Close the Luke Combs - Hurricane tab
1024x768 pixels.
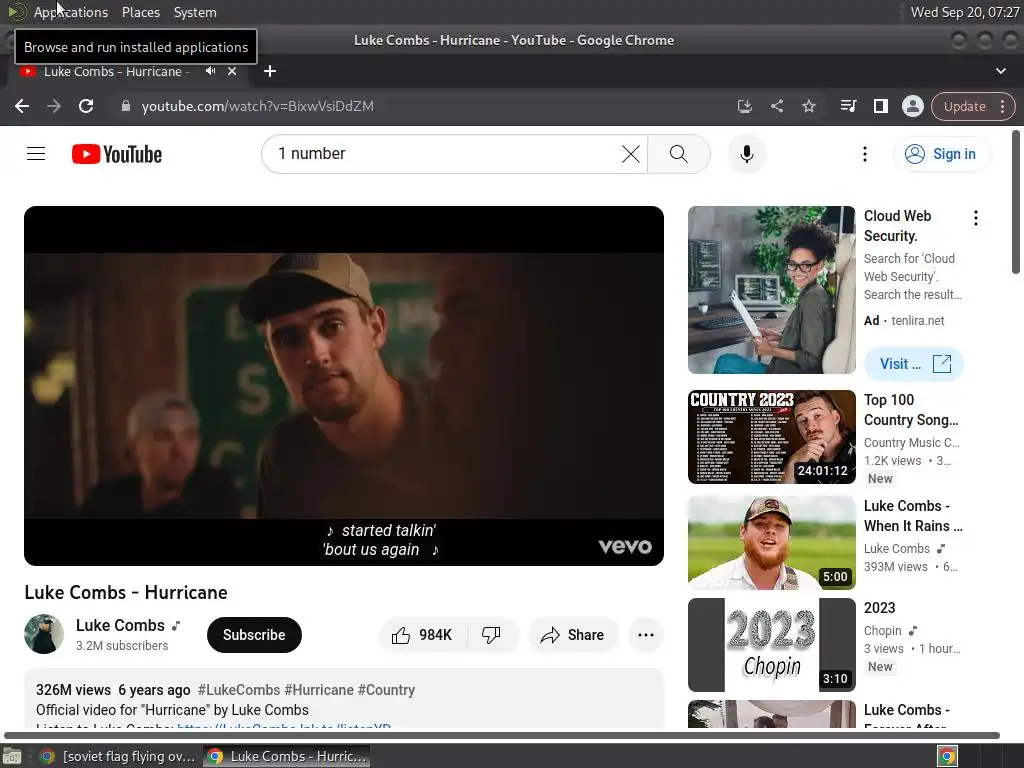click(x=232, y=71)
